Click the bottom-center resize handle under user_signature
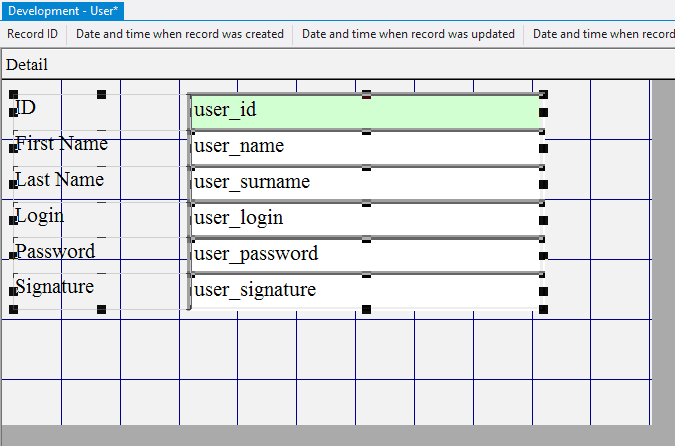 [x=366, y=310]
